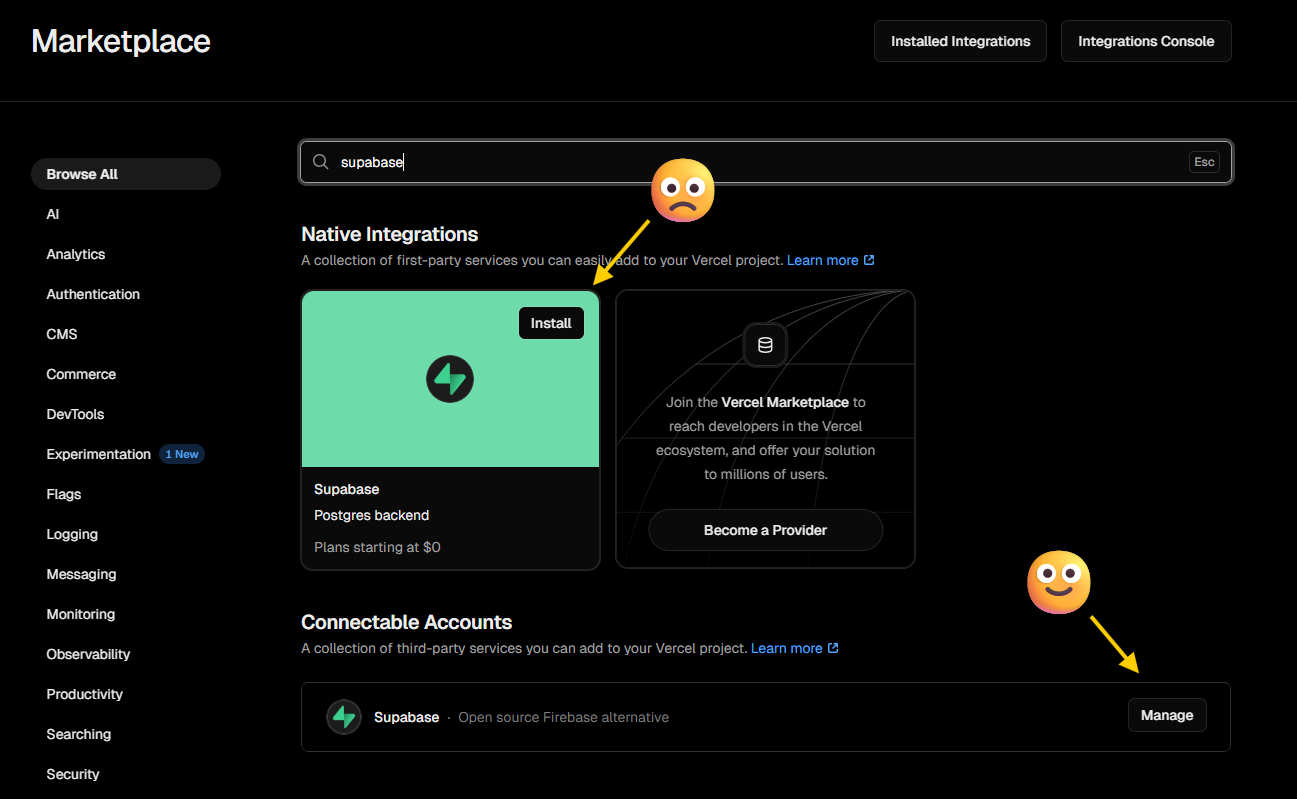Click the Supabase title in native card

click(x=347, y=489)
